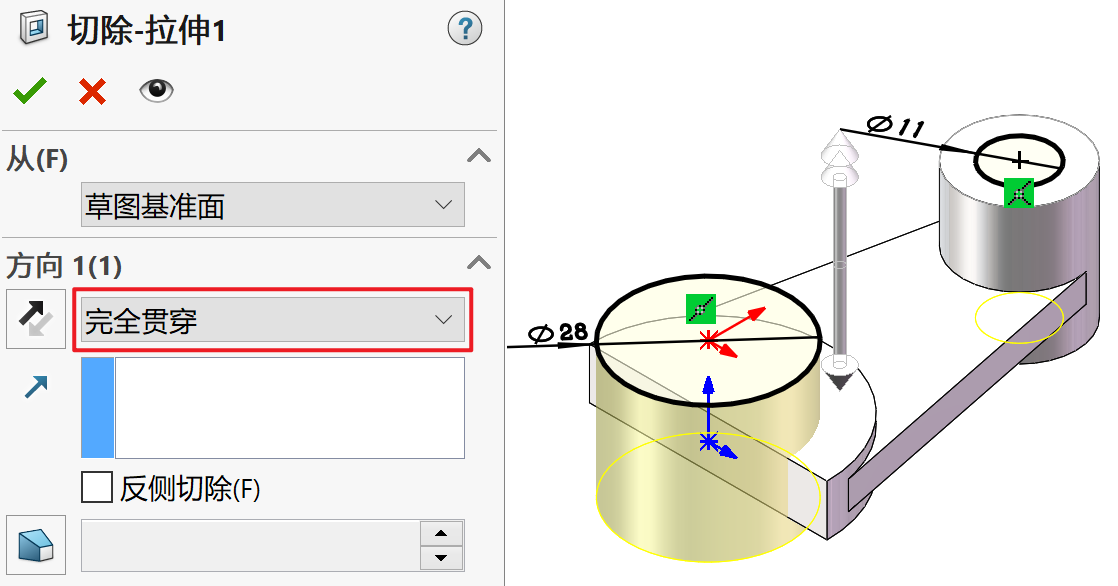Open help for 切除-拉伸1
This screenshot has width=1118, height=586.
click(x=465, y=29)
